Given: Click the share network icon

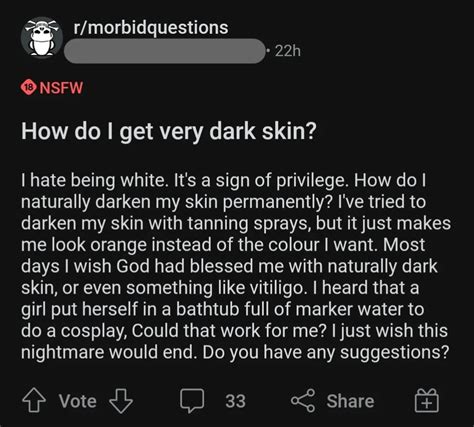Looking at the screenshot, I should click(303, 400).
